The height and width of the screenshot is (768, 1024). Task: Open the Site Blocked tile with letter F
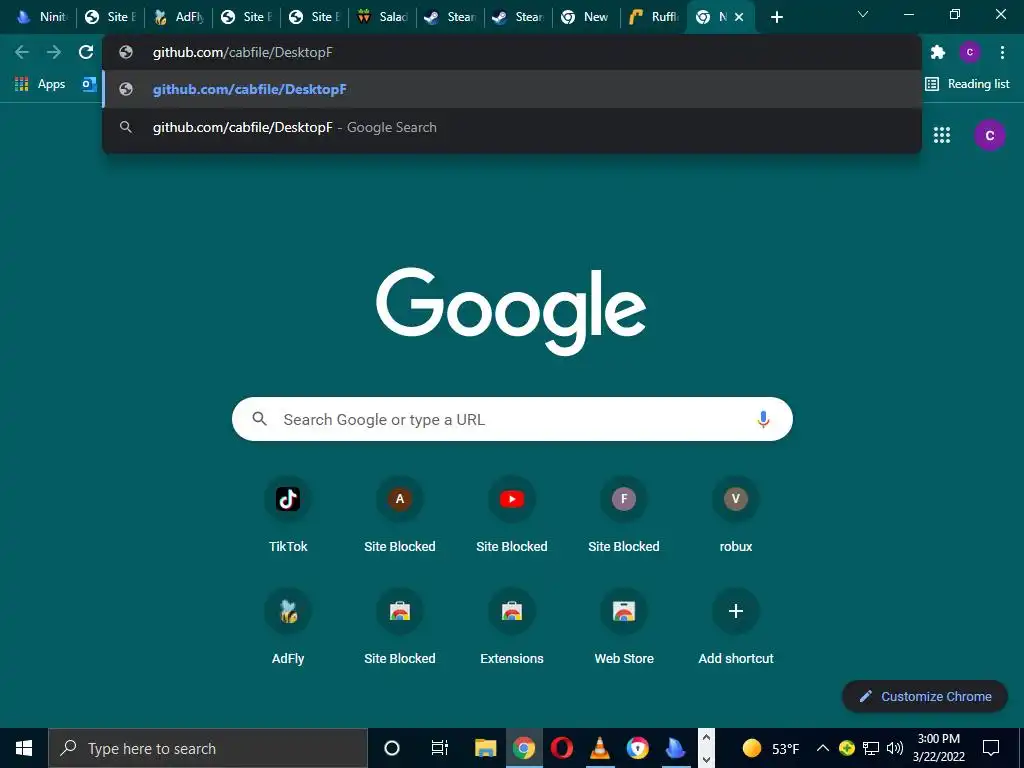pos(624,516)
